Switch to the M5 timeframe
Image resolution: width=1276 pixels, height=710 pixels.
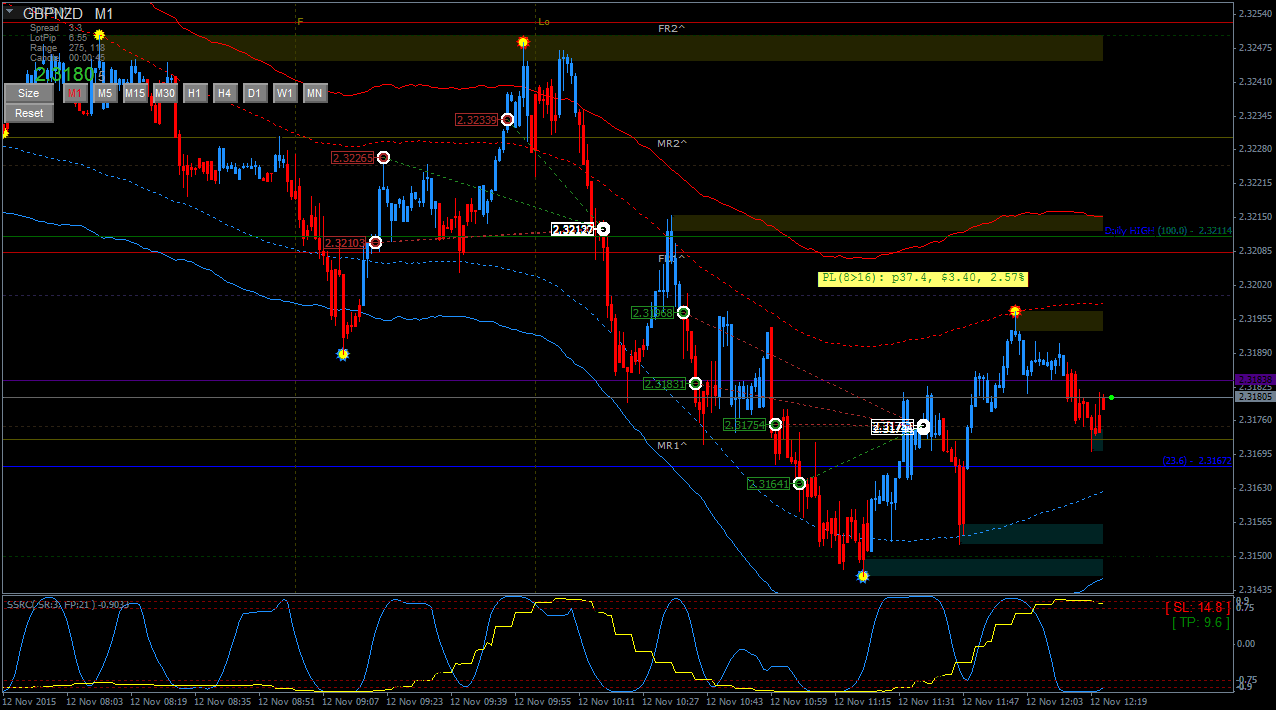(105, 93)
